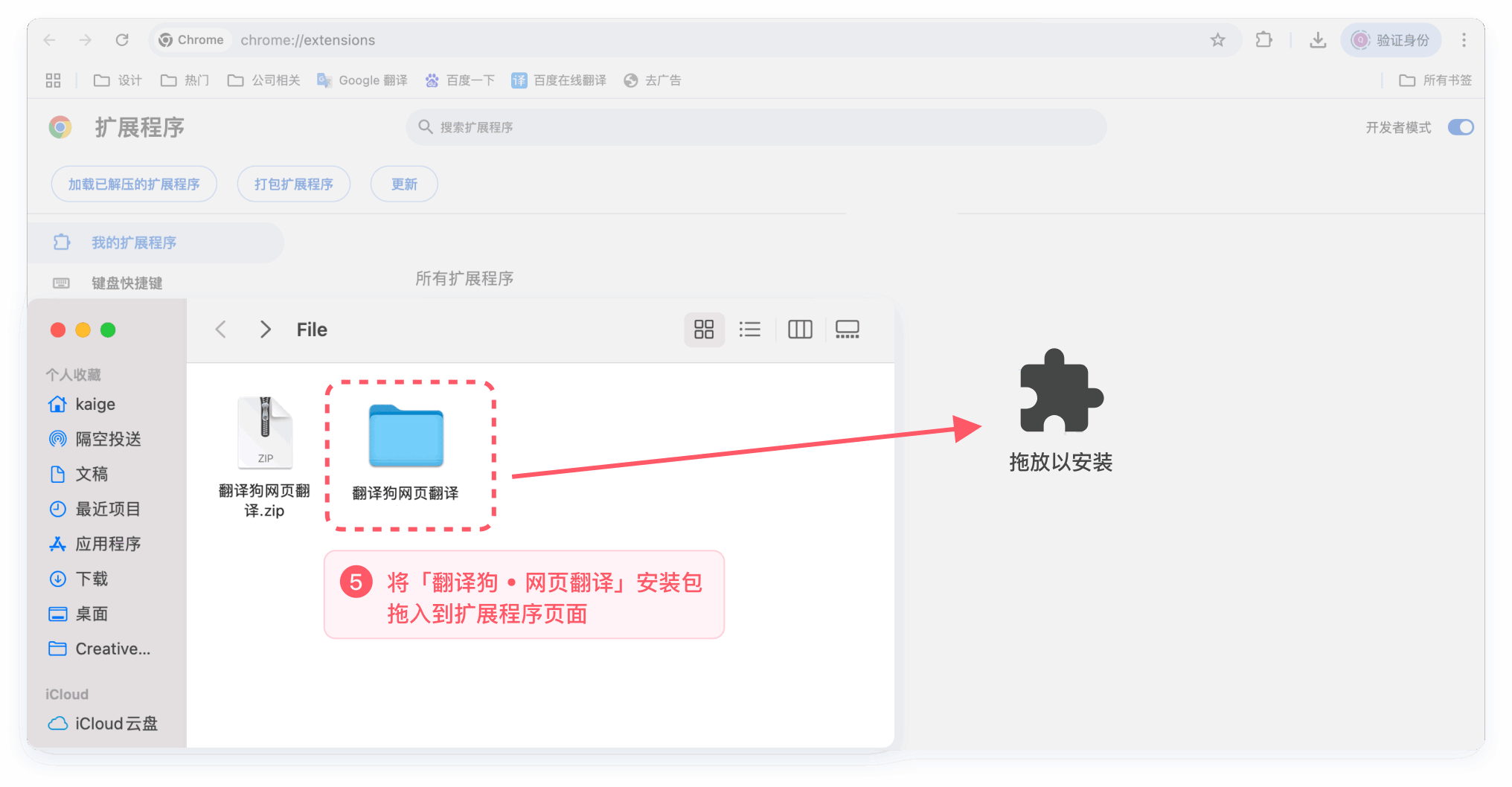This screenshot has width=1512, height=787.
Task: Open Chrome's three-dot menu
Action: pos(1463,40)
